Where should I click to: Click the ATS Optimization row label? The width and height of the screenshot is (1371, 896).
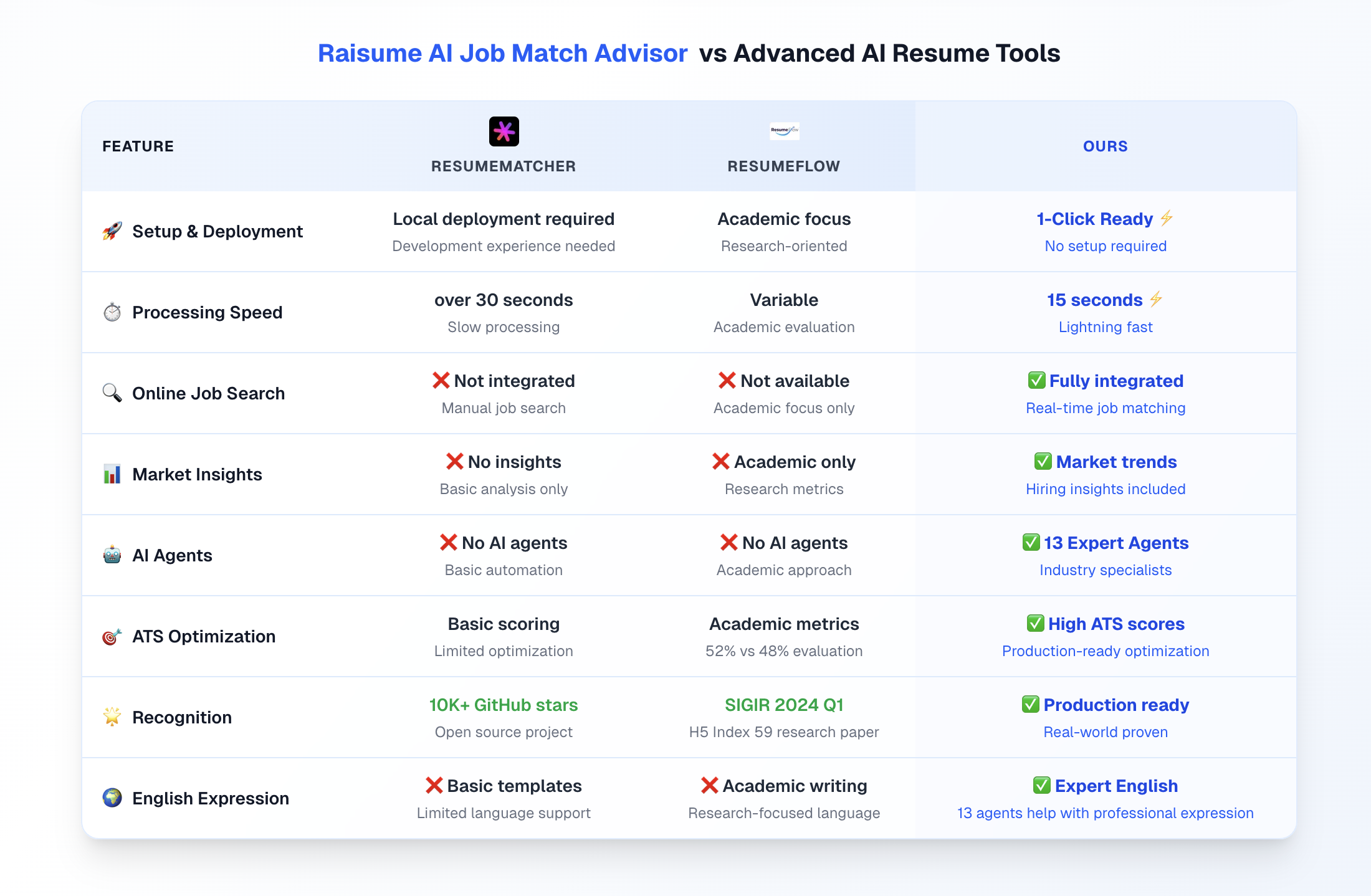click(204, 637)
